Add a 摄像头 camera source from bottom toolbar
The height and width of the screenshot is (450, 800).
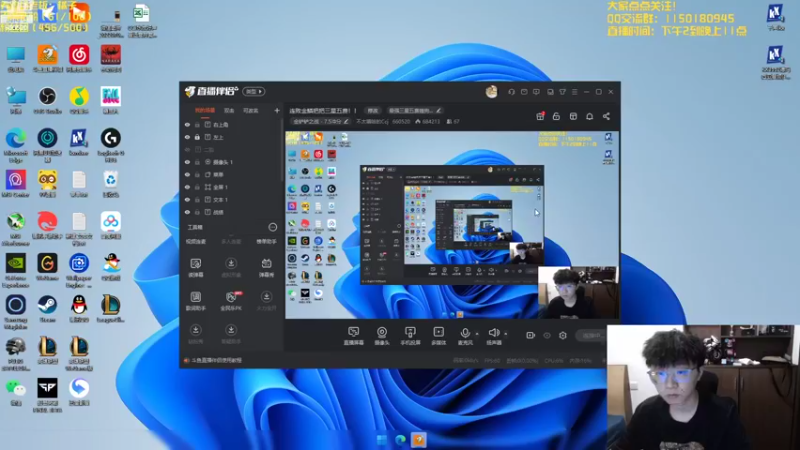[x=382, y=336]
